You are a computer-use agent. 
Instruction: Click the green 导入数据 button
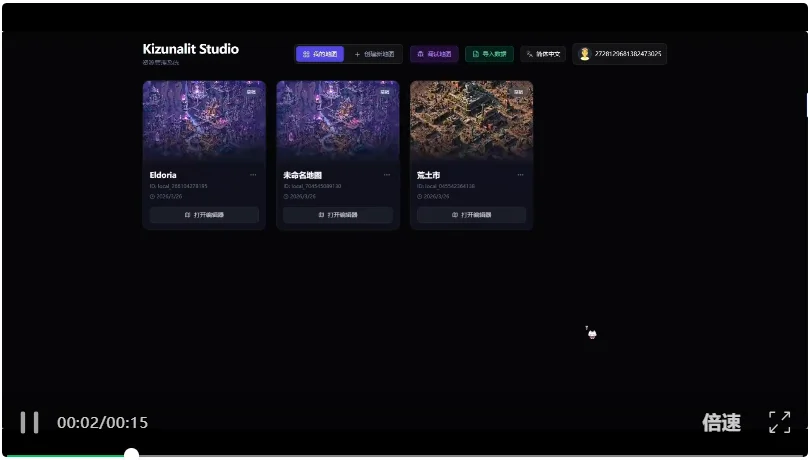(489, 54)
